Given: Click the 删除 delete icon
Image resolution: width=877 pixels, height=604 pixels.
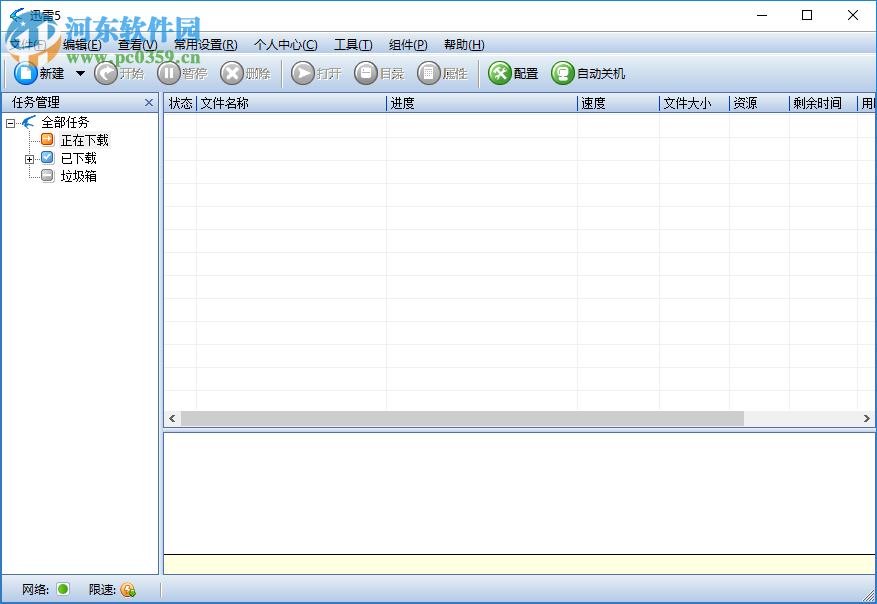Looking at the screenshot, I should [233, 72].
